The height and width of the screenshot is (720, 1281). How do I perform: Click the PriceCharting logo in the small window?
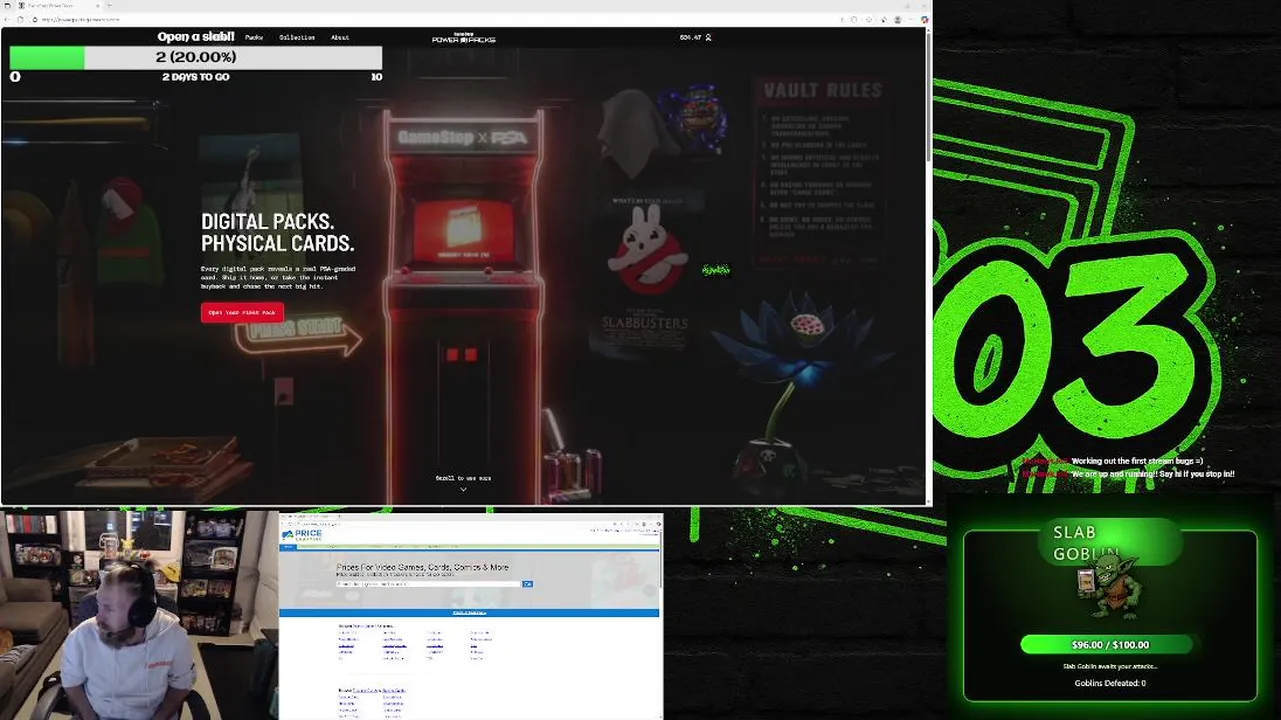pos(303,535)
